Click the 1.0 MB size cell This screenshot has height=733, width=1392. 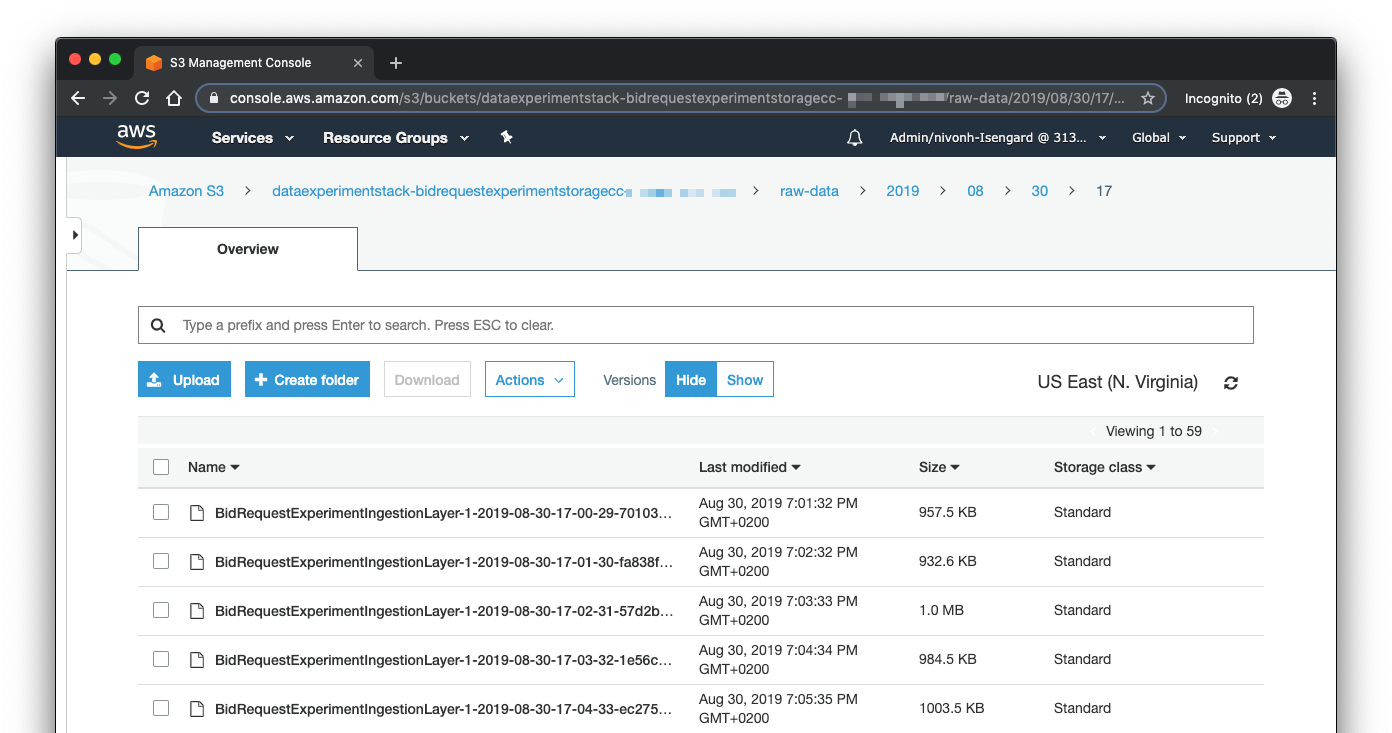click(x=941, y=610)
